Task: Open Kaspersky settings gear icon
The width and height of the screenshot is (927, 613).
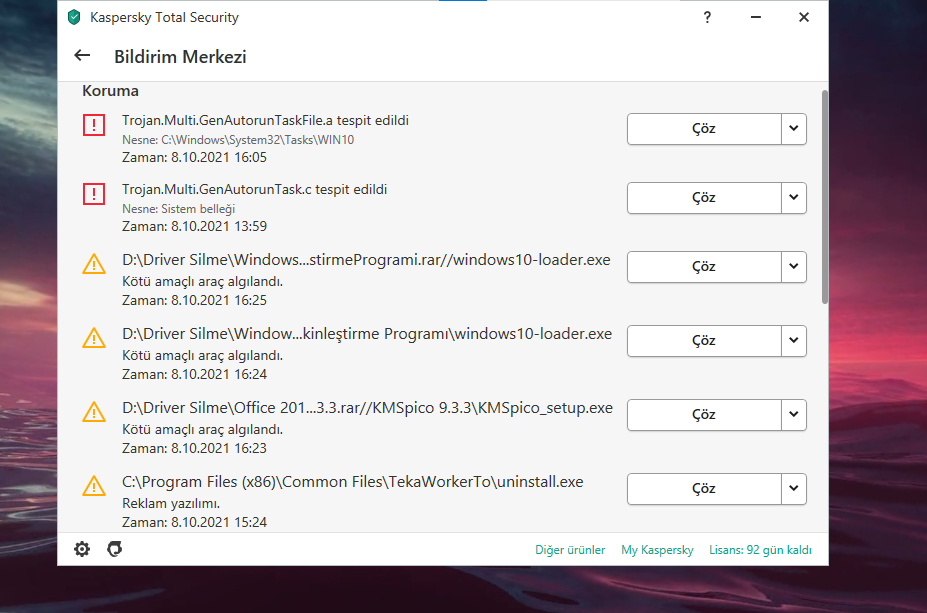Action: click(x=82, y=549)
